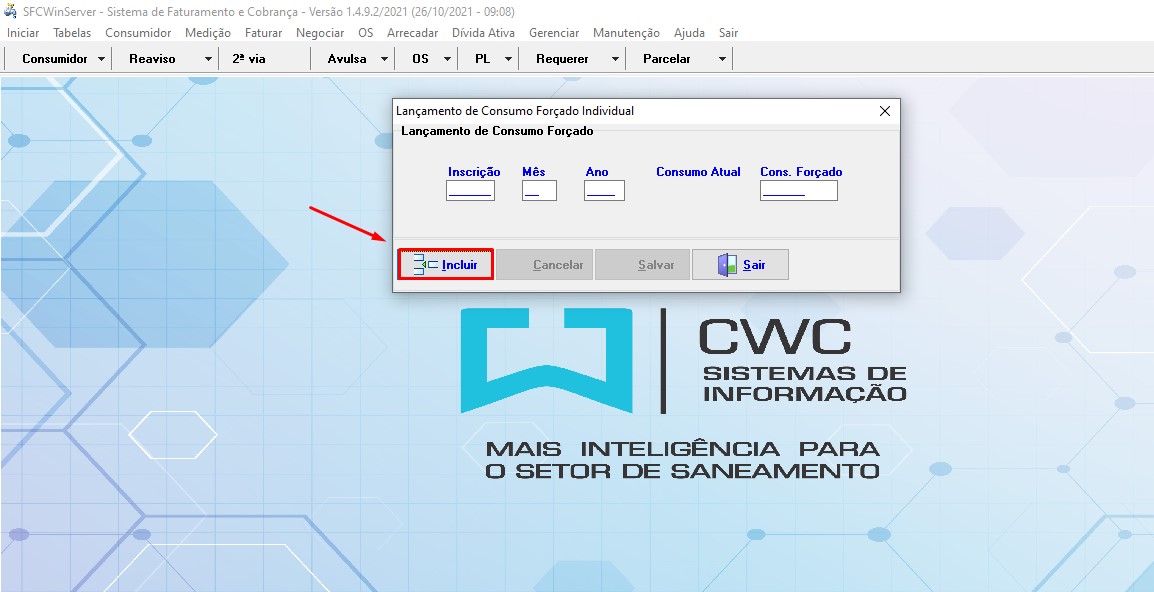Expand the Consumidor toolbar dropdown arrow
Viewport: 1154px width, 592px height.
pyautogui.click(x=101, y=59)
